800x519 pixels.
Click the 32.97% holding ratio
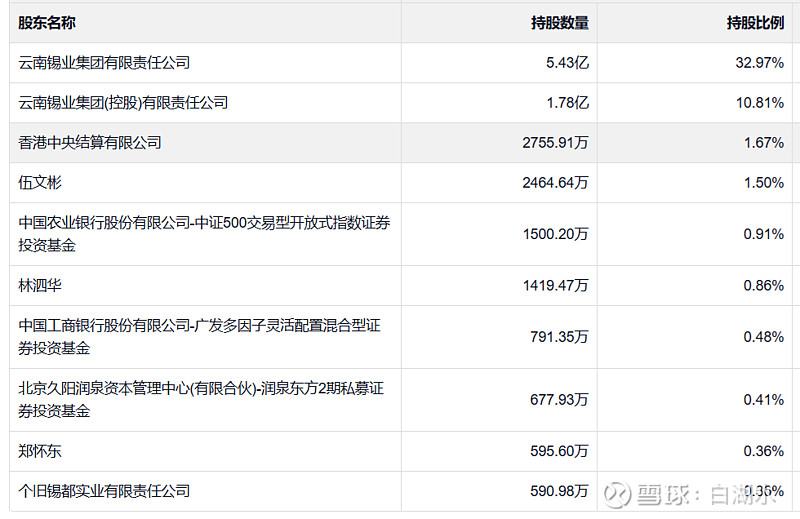(x=760, y=63)
